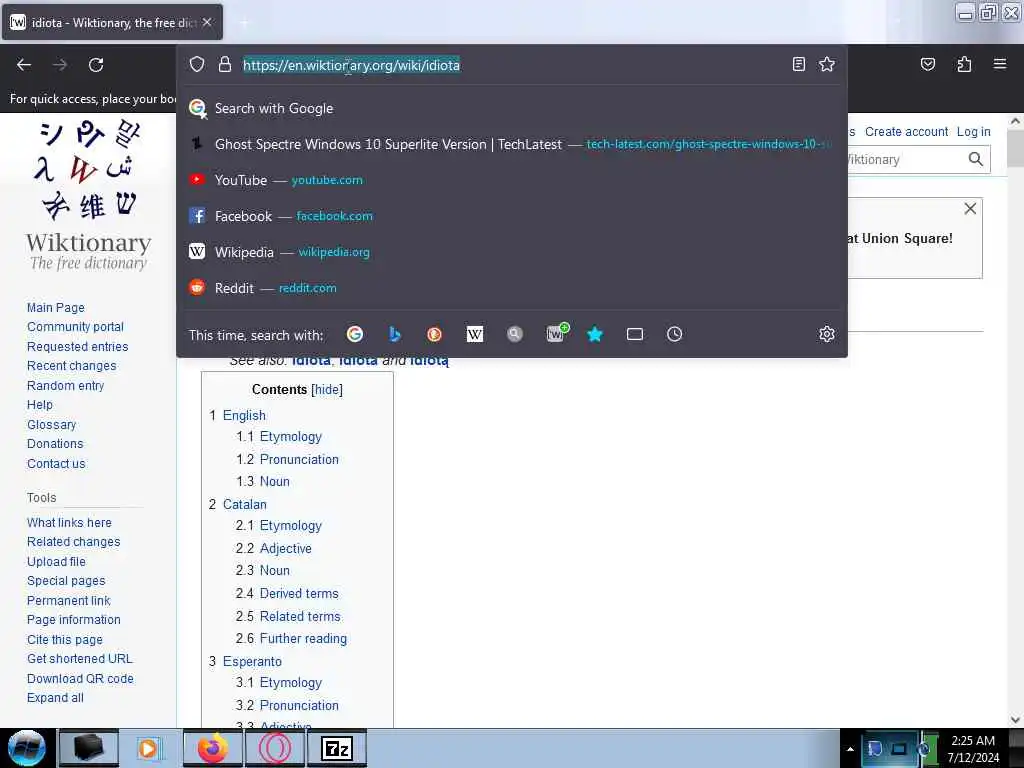
Task: Reload the current Wiktionary page
Action: pyautogui.click(x=96, y=65)
